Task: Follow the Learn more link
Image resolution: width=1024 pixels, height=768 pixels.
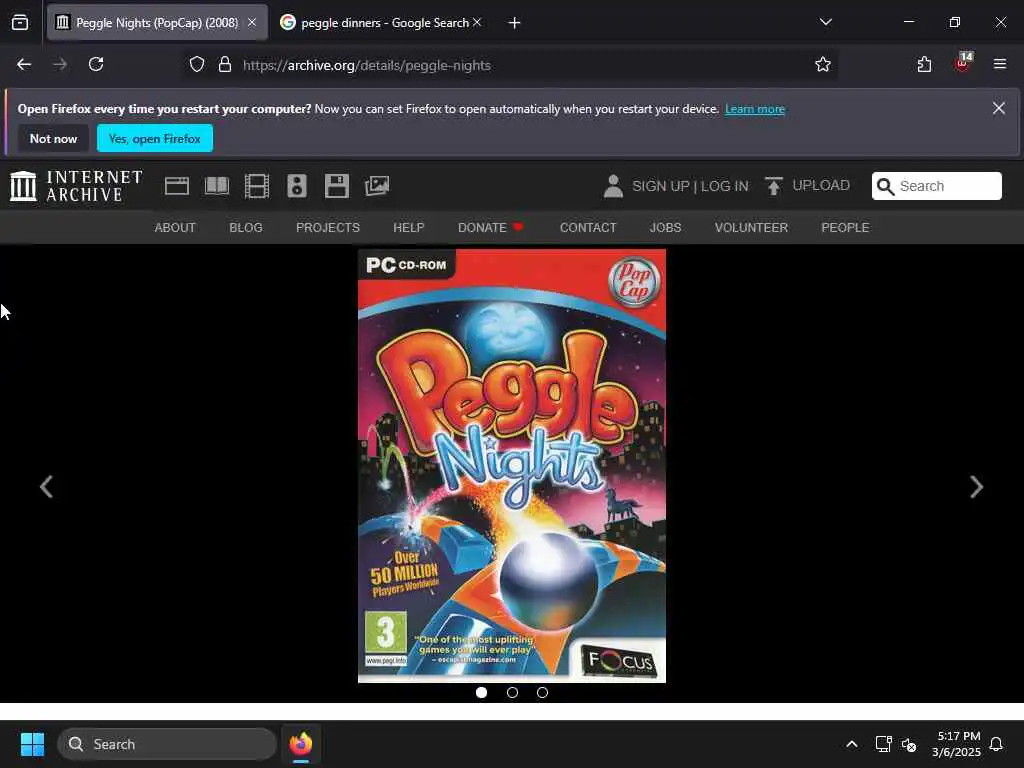Action: 754,109
